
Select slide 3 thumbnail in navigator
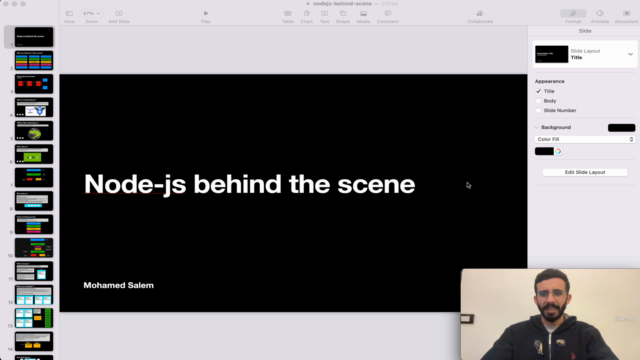34,84
